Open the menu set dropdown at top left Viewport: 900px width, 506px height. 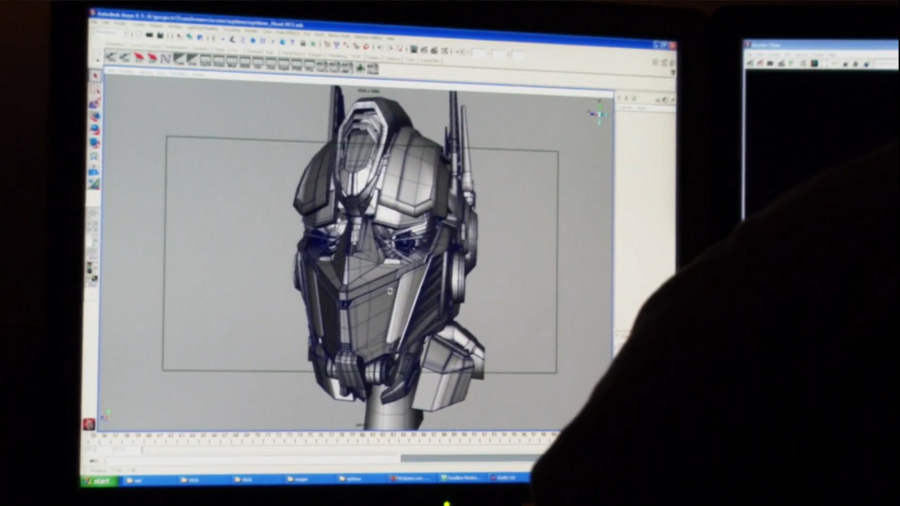pyautogui.click(x=108, y=34)
